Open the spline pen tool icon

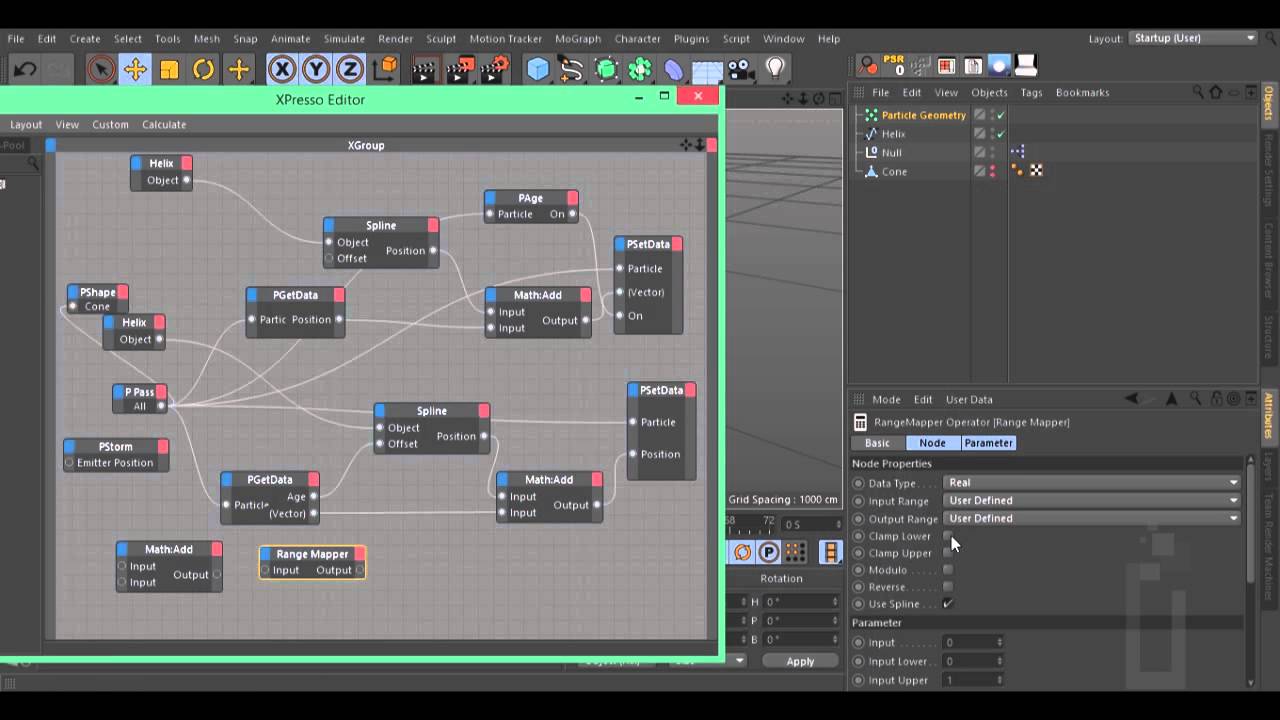click(572, 69)
